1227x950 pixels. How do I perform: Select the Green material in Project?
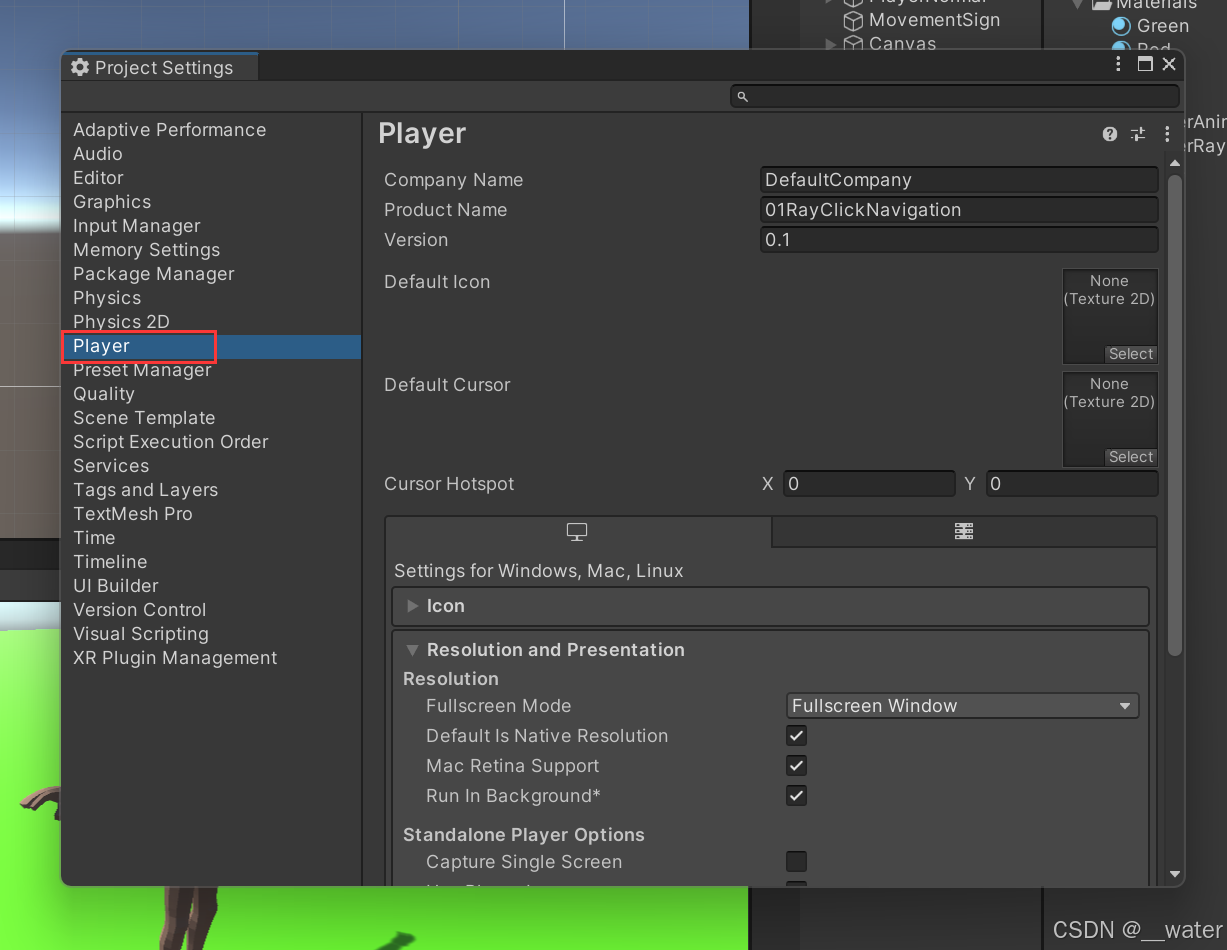click(1163, 26)
